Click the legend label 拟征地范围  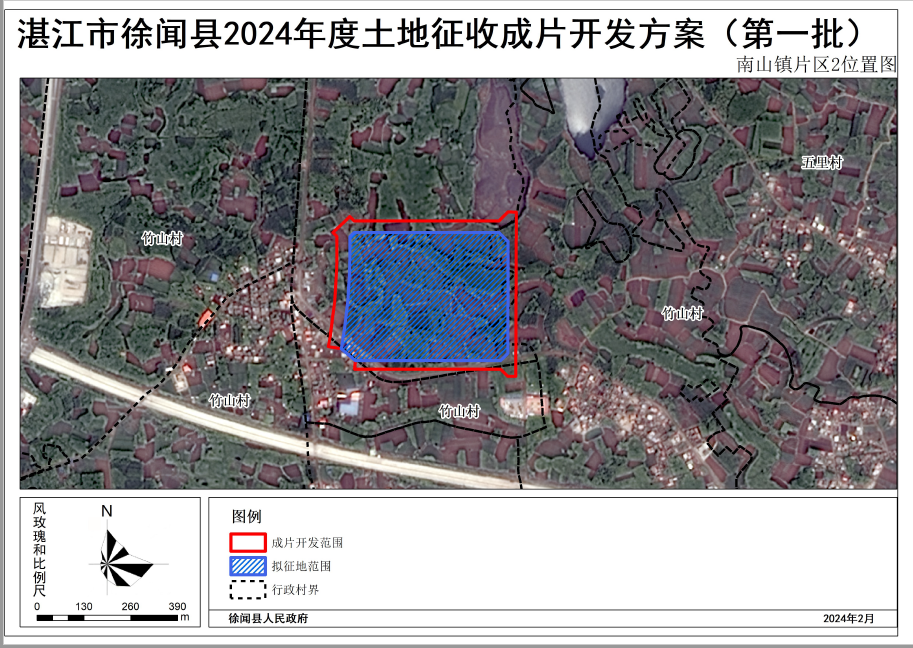(x=301, y=566)
